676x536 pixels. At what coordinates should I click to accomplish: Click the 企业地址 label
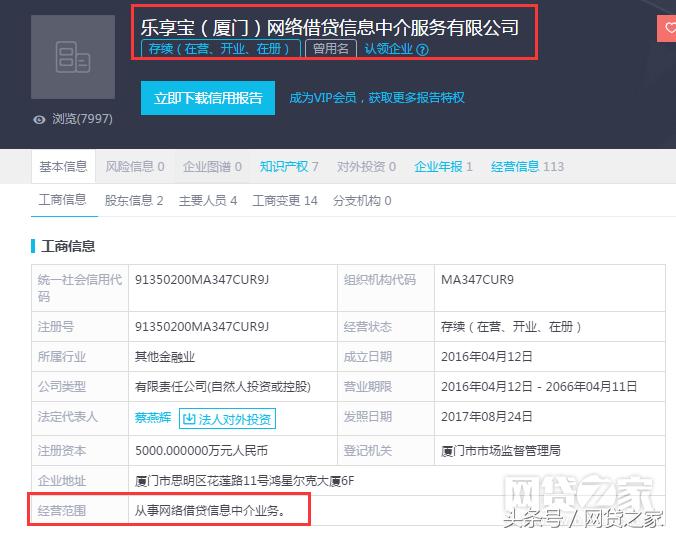(x=62, y=480)
